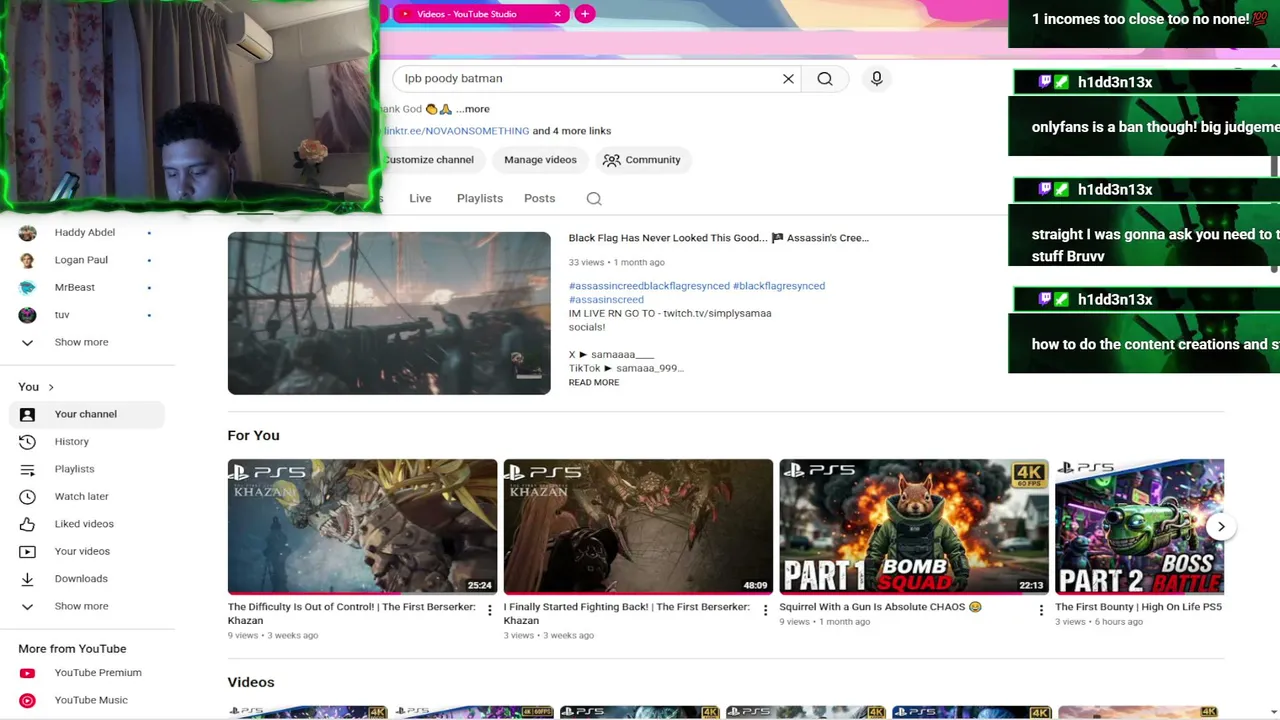The image size is (1280, 720).
Task: Open Downloads icon in sidebar
Action: click(x=27, y=579)
